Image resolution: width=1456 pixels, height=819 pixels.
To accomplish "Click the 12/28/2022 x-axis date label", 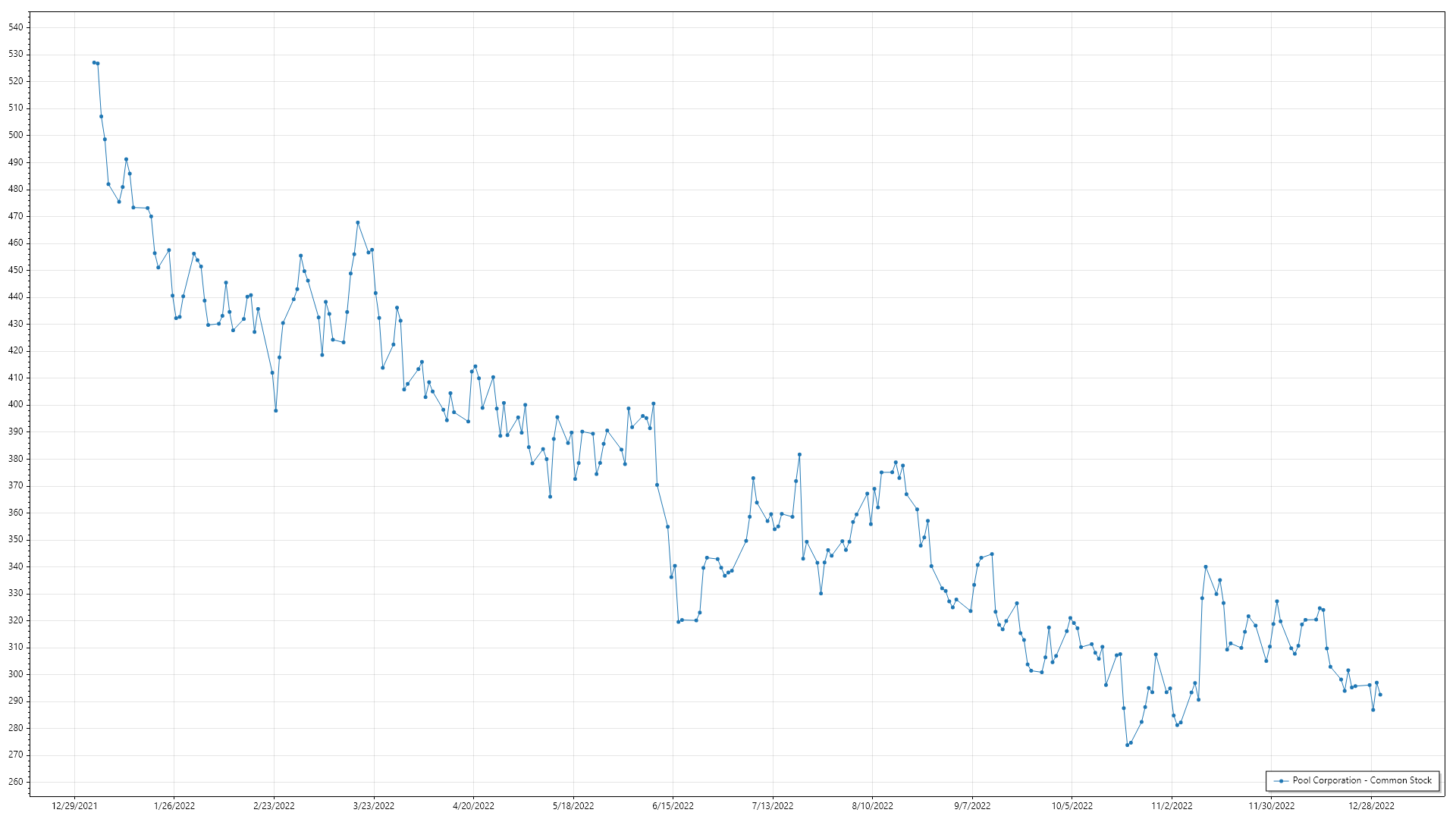I will point(1371,806).
